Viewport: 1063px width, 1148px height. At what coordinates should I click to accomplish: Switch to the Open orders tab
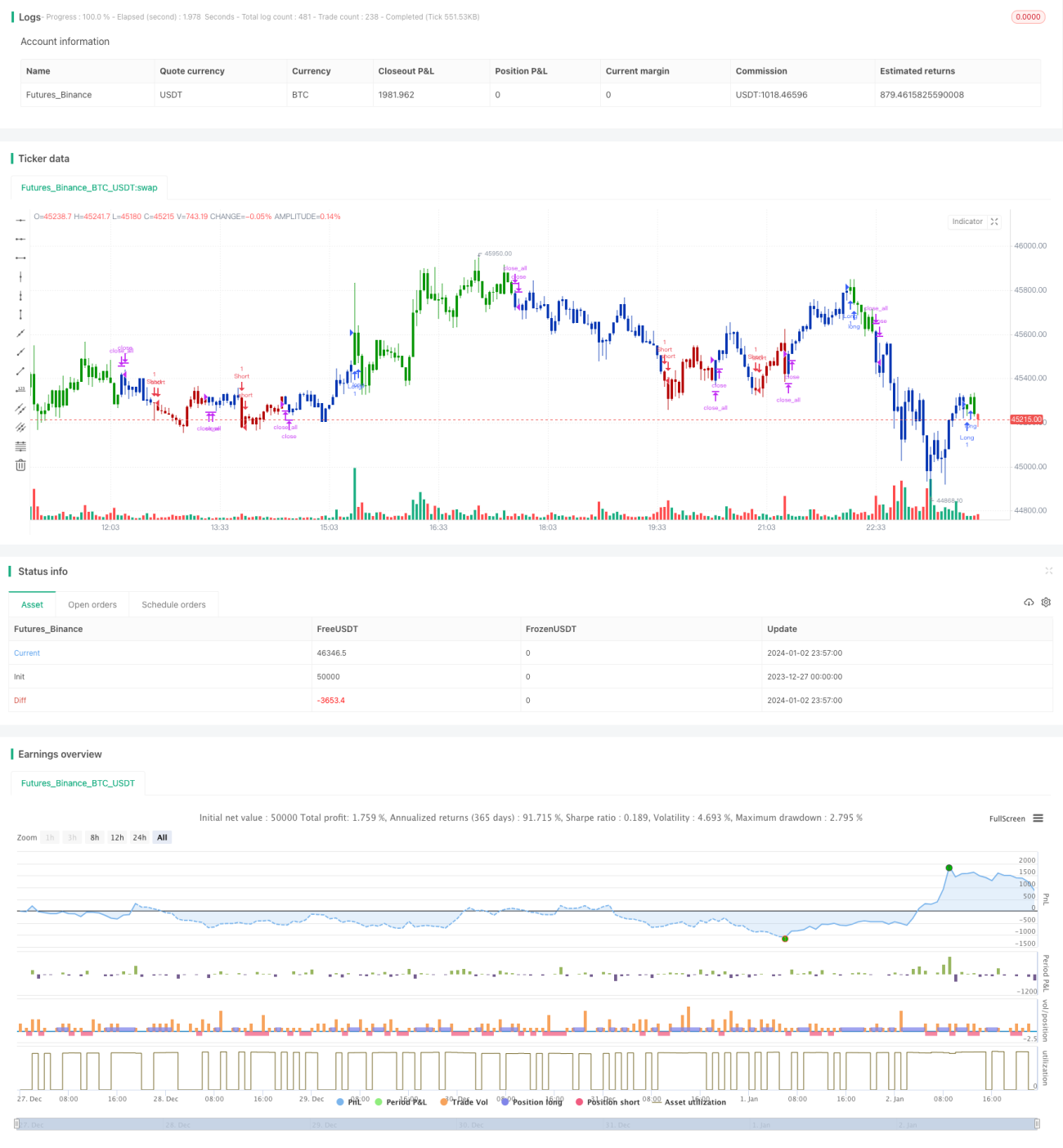[92, 605]
